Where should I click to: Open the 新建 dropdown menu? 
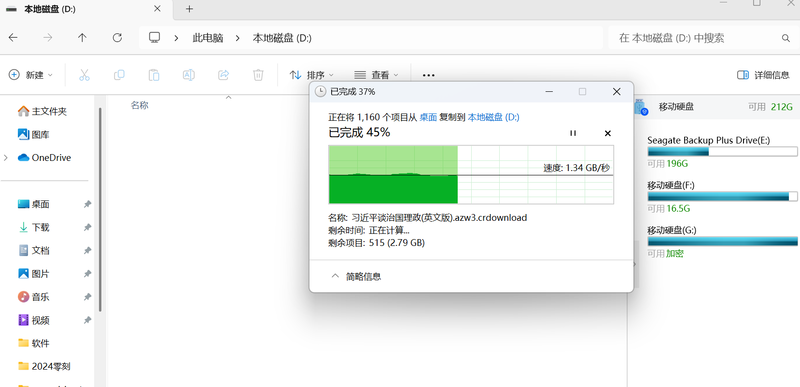(x=31, y=75)
